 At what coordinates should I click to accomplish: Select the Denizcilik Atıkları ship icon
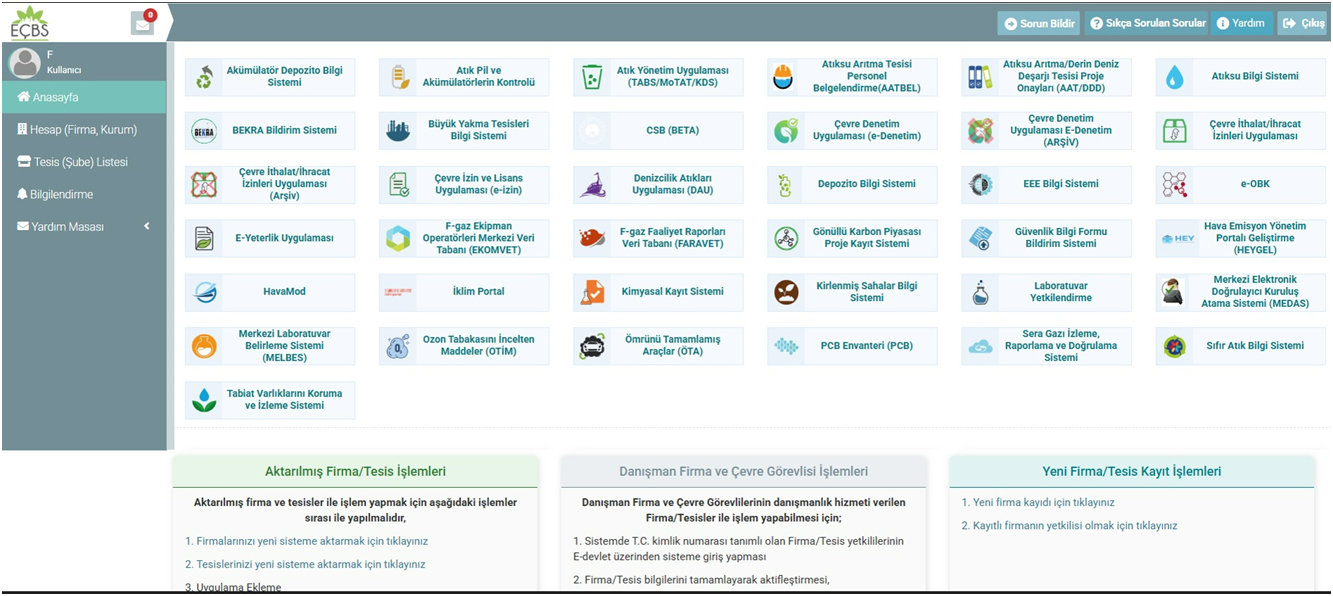[x=592, y=185]
